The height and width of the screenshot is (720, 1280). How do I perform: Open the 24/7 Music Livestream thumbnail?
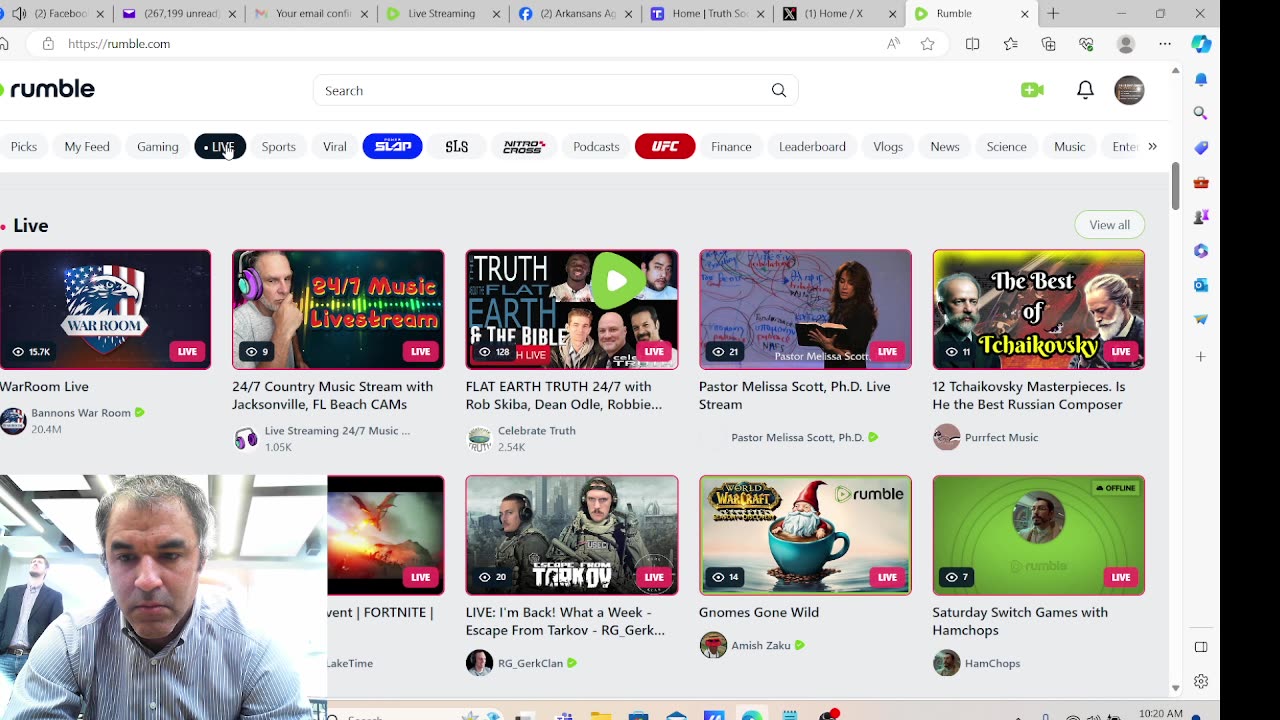[338, 309]
